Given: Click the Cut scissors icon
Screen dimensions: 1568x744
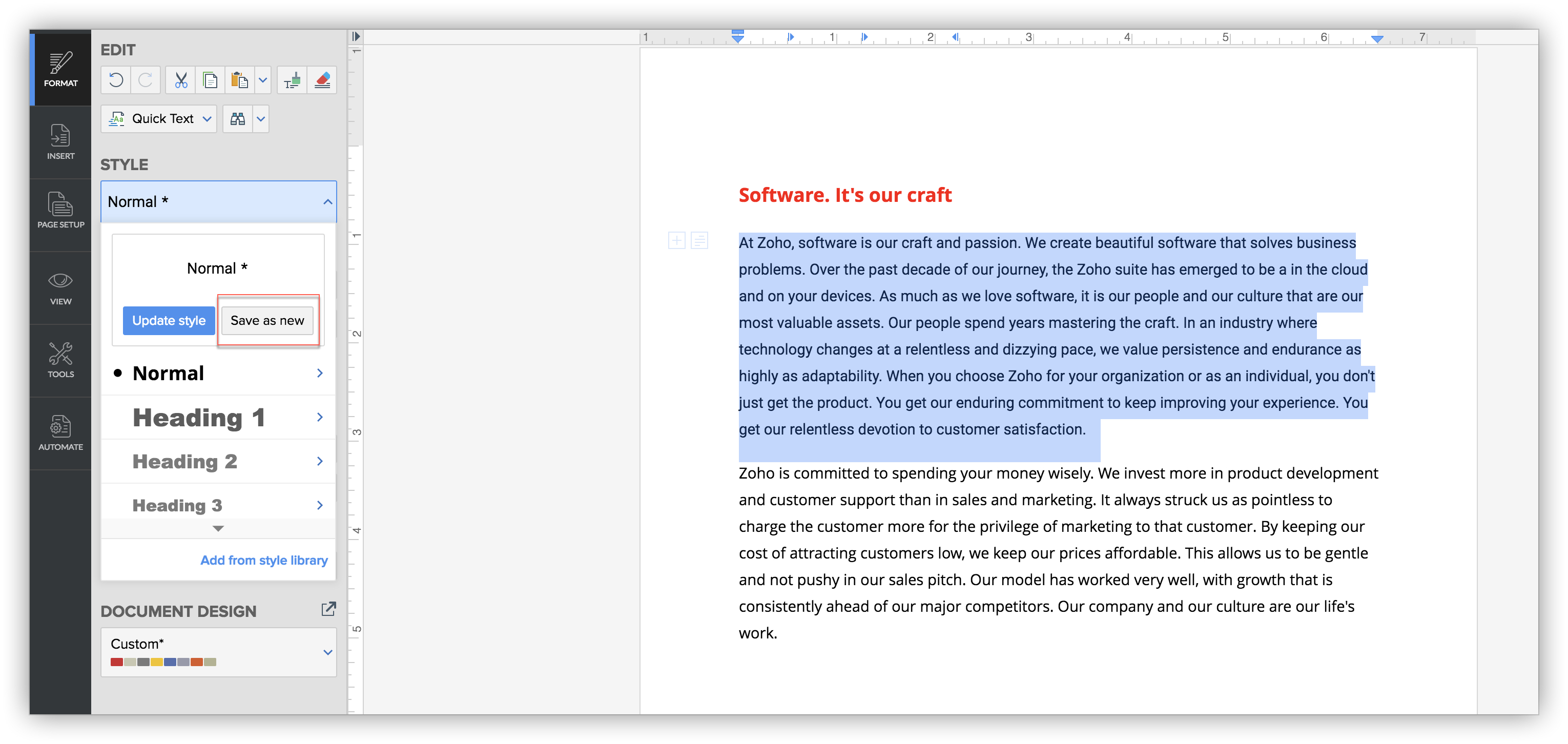Looking at the screenshot, I should pyautogui.click(x=181, y=80).
